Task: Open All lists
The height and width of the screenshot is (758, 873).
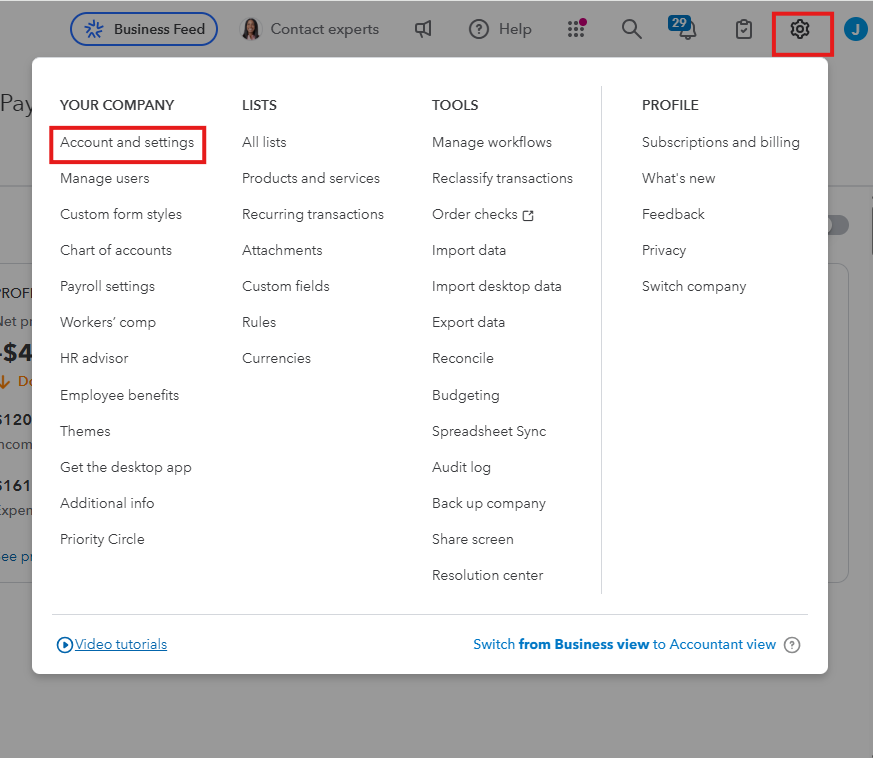Action: [x=264, y=143]
